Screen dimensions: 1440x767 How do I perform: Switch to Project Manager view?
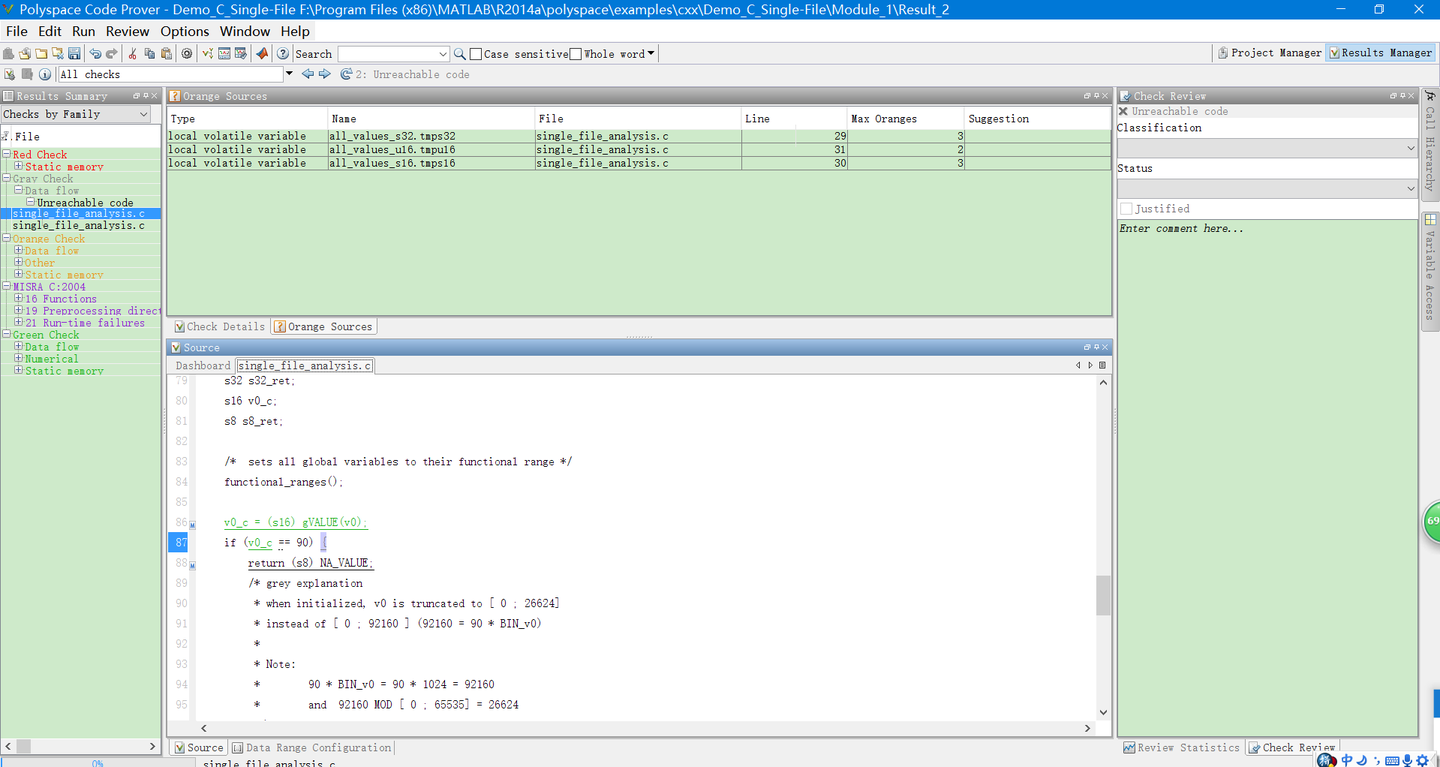tap(1269, 53)
